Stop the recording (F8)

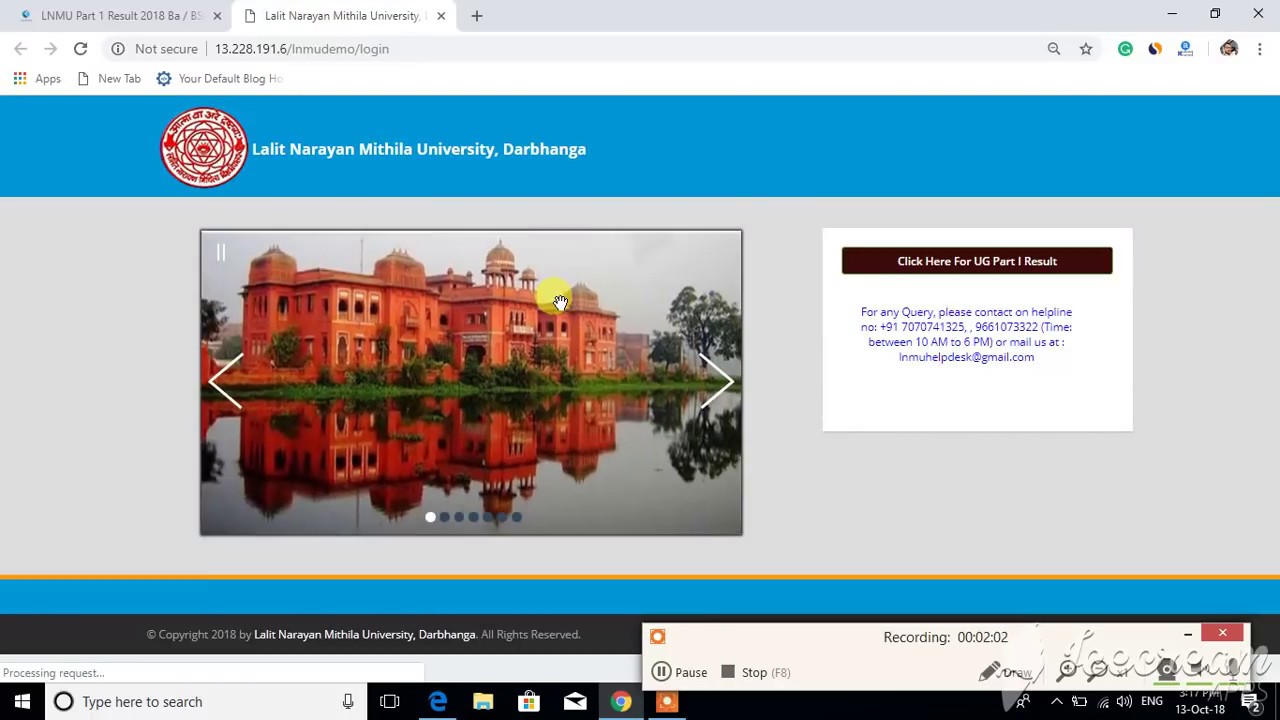click(756, 672)
